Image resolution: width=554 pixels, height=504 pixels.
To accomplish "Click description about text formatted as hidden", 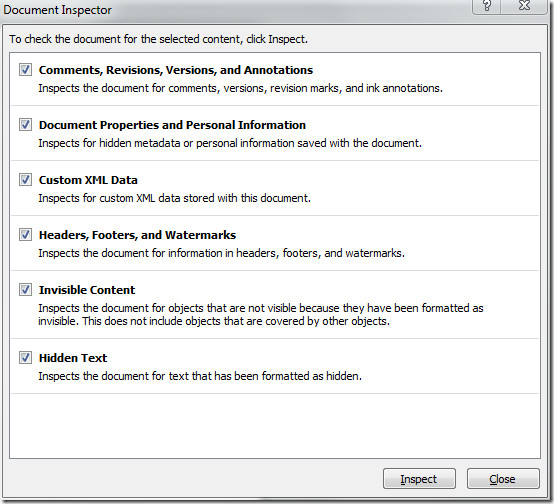I will [200, 376].
